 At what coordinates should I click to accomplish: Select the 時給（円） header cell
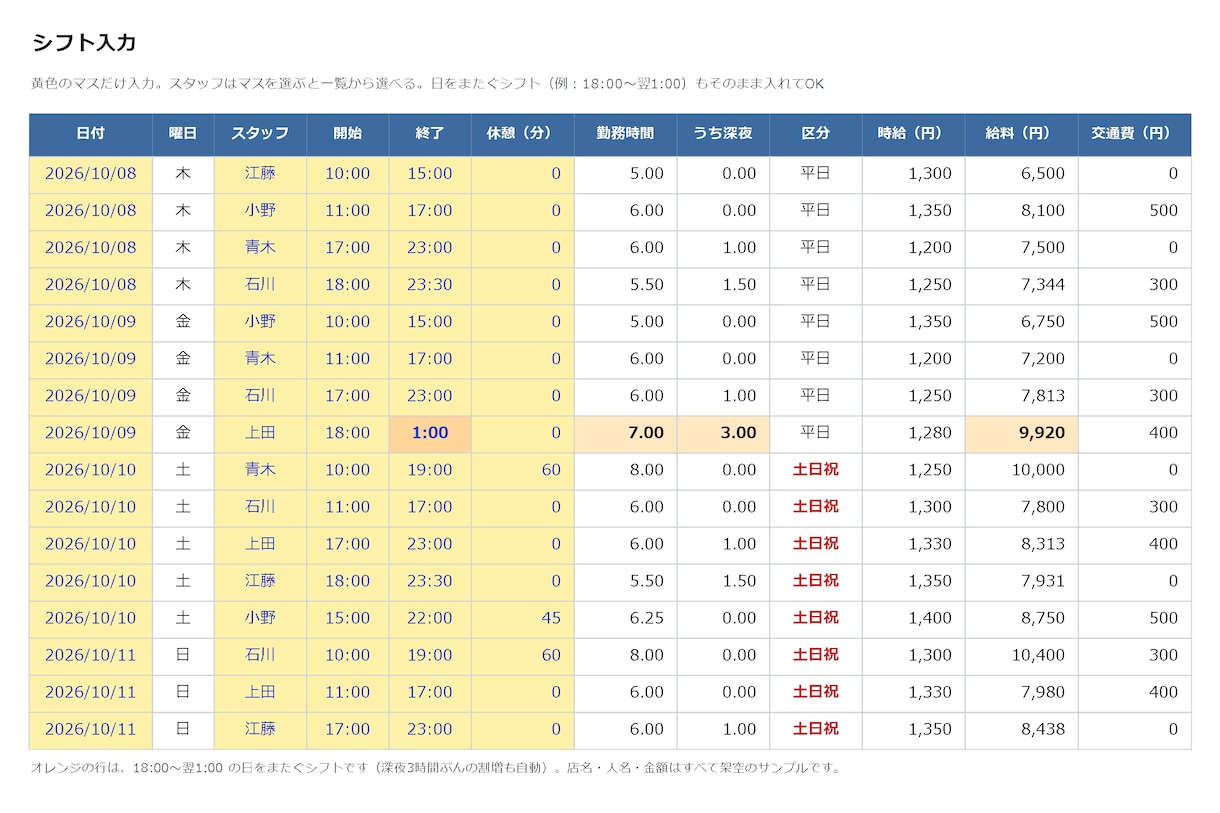[913, 134]
